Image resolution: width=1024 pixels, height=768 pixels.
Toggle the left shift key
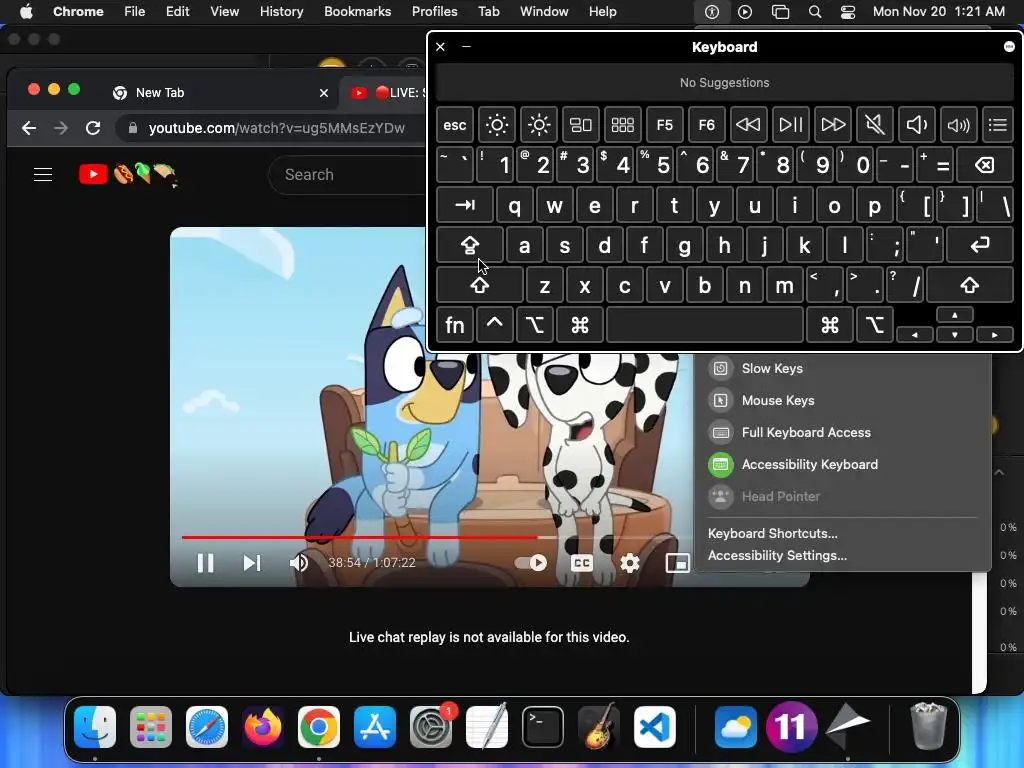479,285
